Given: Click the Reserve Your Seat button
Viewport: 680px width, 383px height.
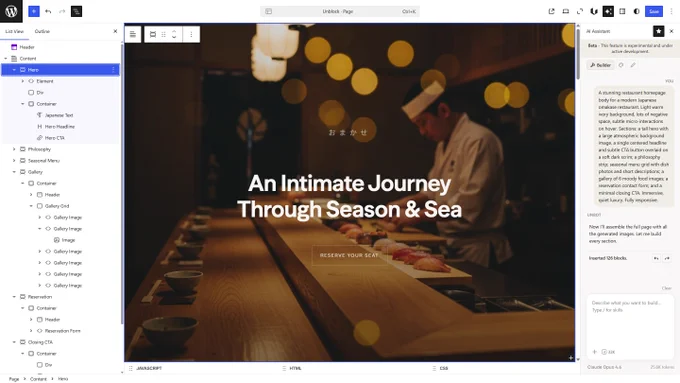Looking at the screenshot, I should (349, 255).
